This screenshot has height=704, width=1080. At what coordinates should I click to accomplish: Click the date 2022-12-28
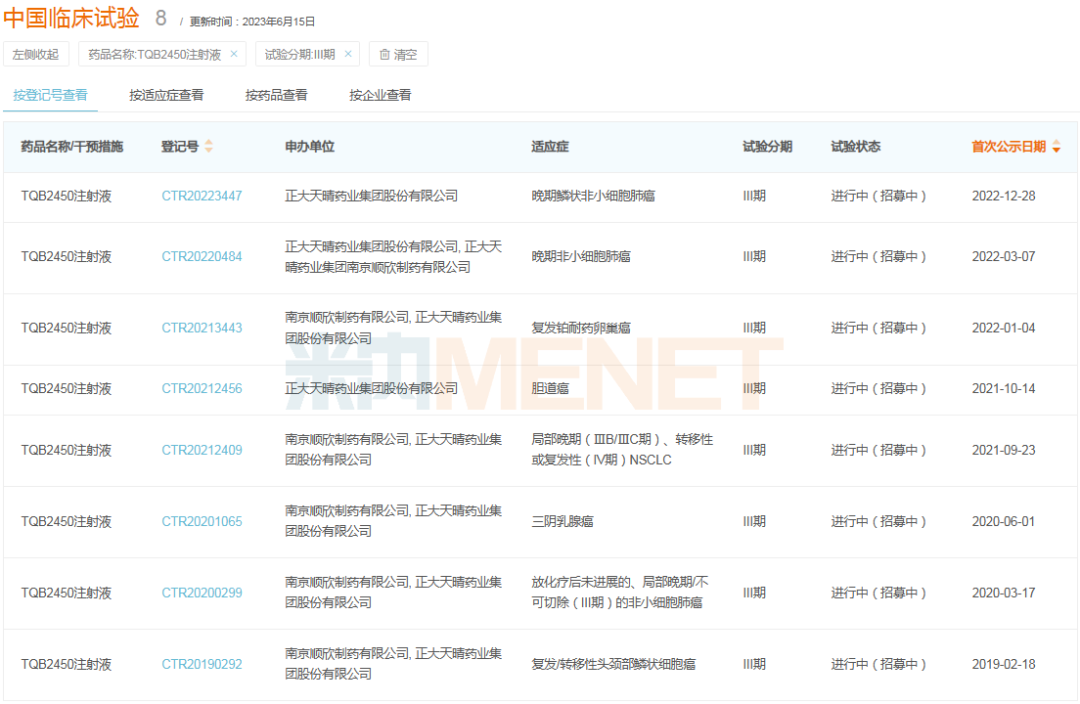click(1004, 196)
